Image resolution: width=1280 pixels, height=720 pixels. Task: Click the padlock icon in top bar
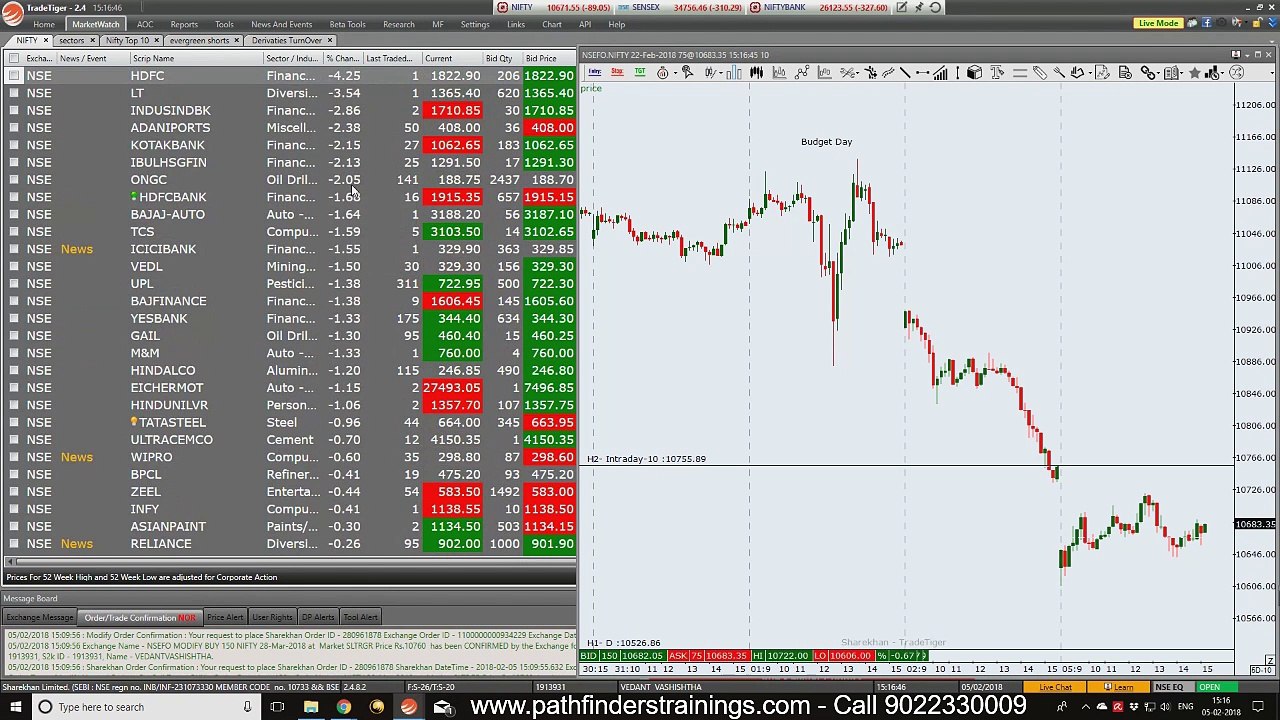[x=1257, y=23]
